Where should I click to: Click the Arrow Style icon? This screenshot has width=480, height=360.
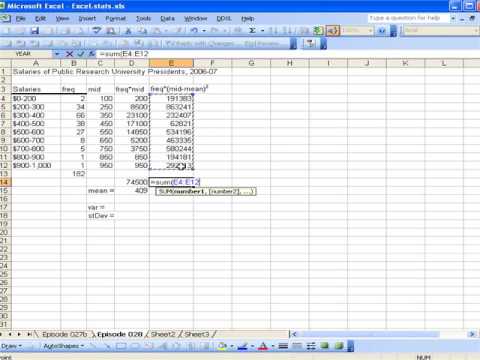click(311, 346)
